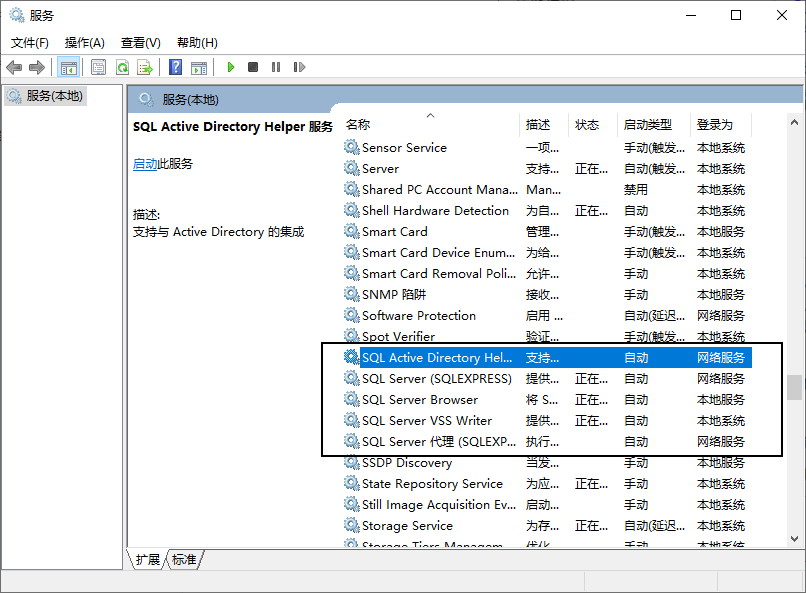
Task: Open the Properties toolbar icon
Action: [x=98, y=67]
